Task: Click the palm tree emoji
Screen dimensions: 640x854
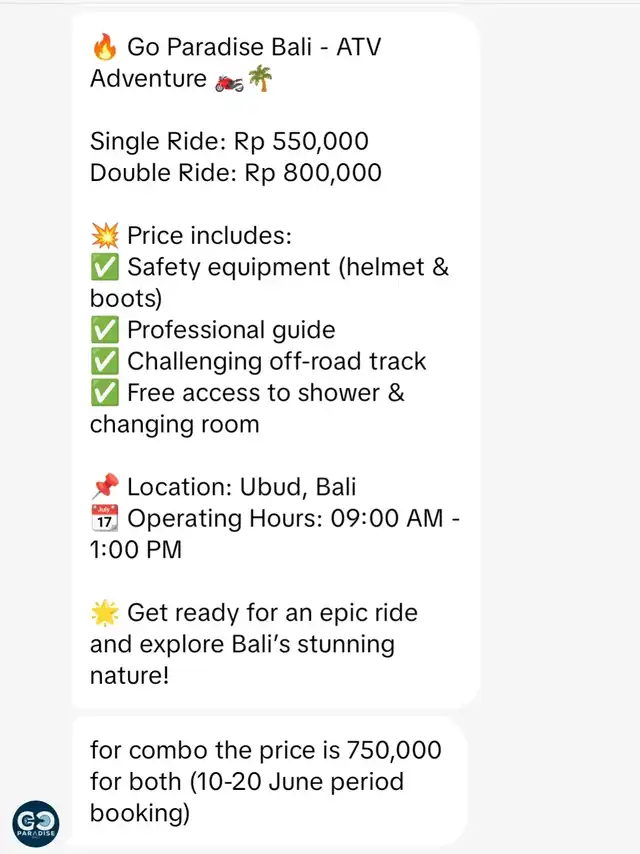Action: 260,78
